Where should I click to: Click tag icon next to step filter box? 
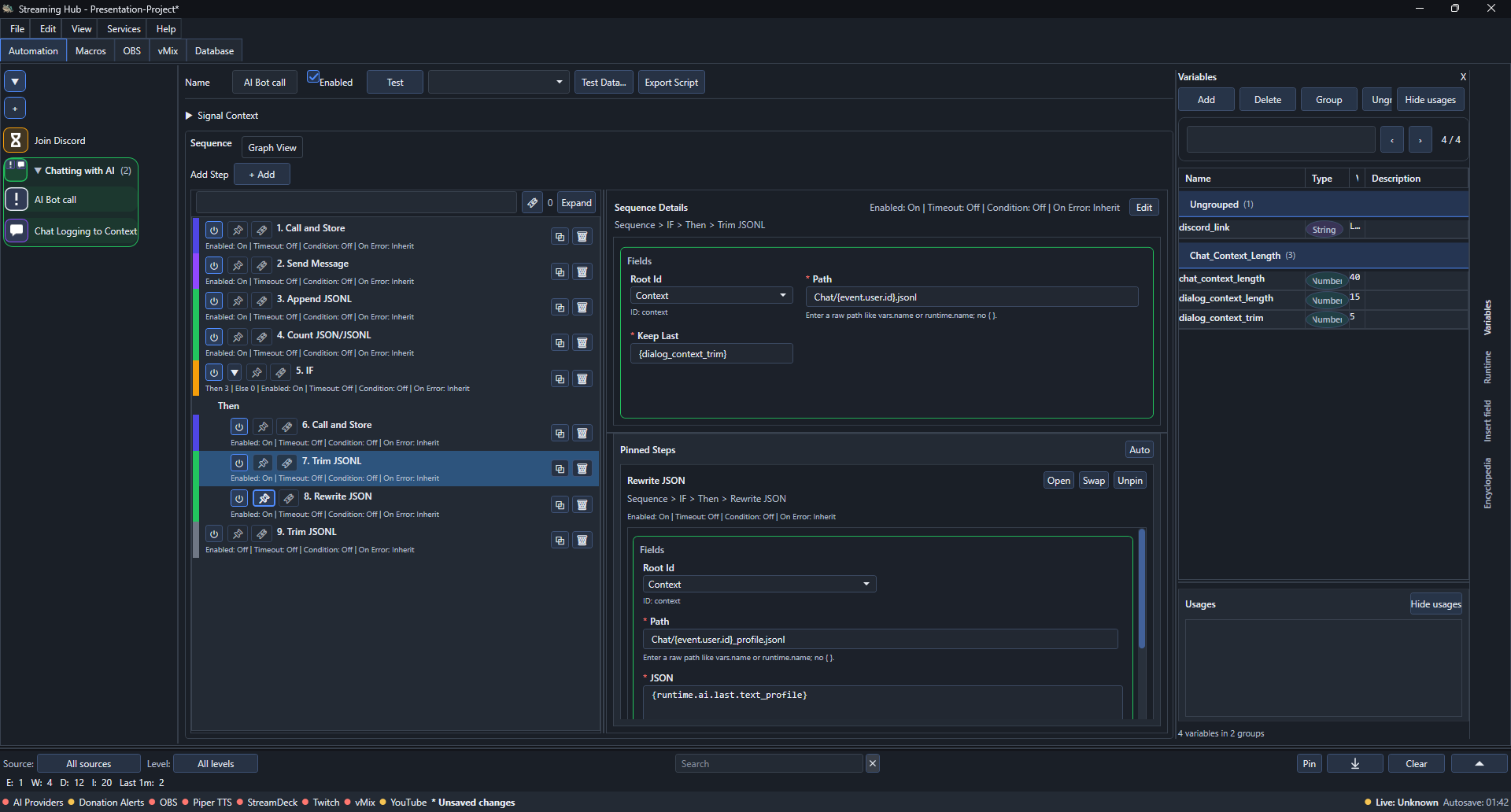(x=533, y=203)
